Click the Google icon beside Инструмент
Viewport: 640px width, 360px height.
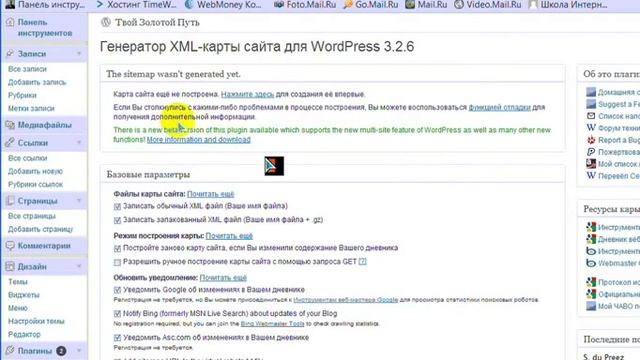(x=591, y=227)
